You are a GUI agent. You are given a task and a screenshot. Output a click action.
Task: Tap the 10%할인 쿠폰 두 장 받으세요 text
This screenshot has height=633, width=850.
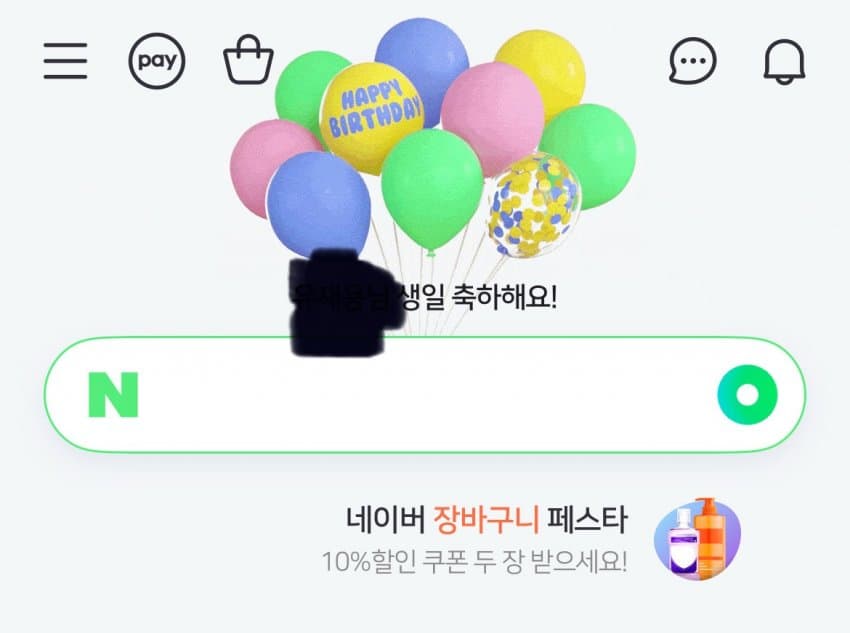(x=475, y=561)
